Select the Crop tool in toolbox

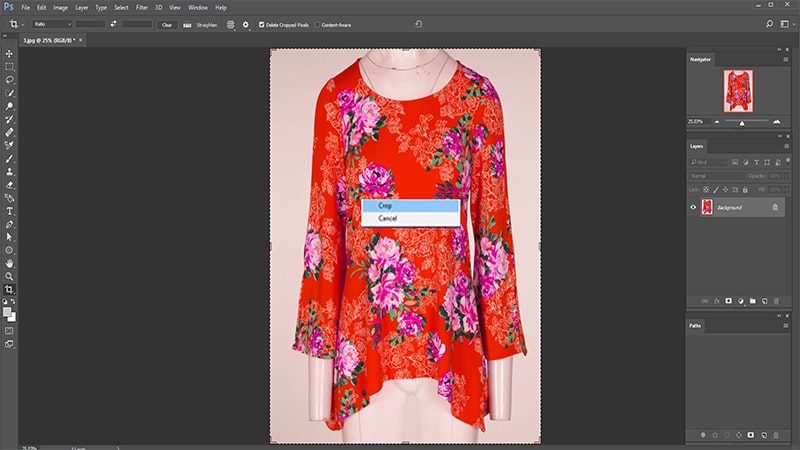[9, 289]
